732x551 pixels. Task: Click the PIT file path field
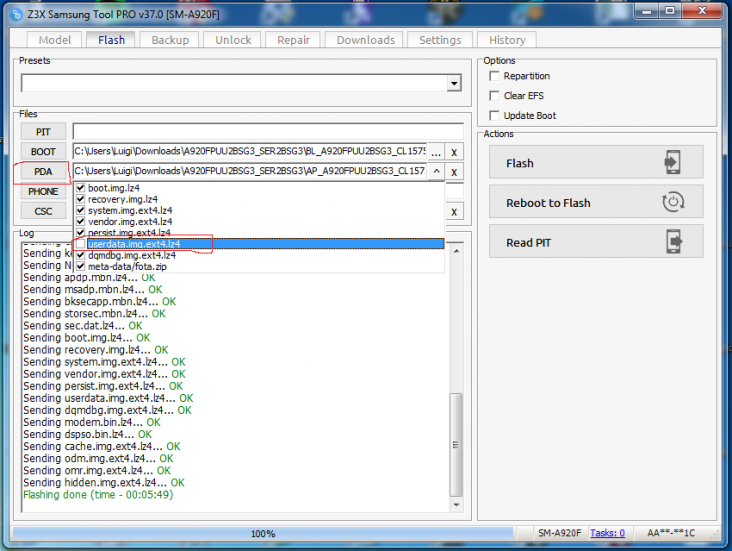coord(268,132)
